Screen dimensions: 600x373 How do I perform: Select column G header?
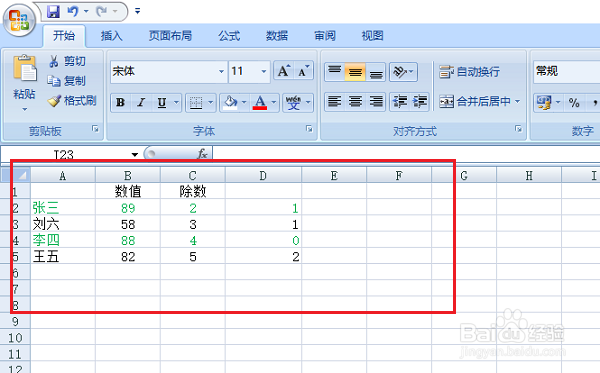(464, 176)
